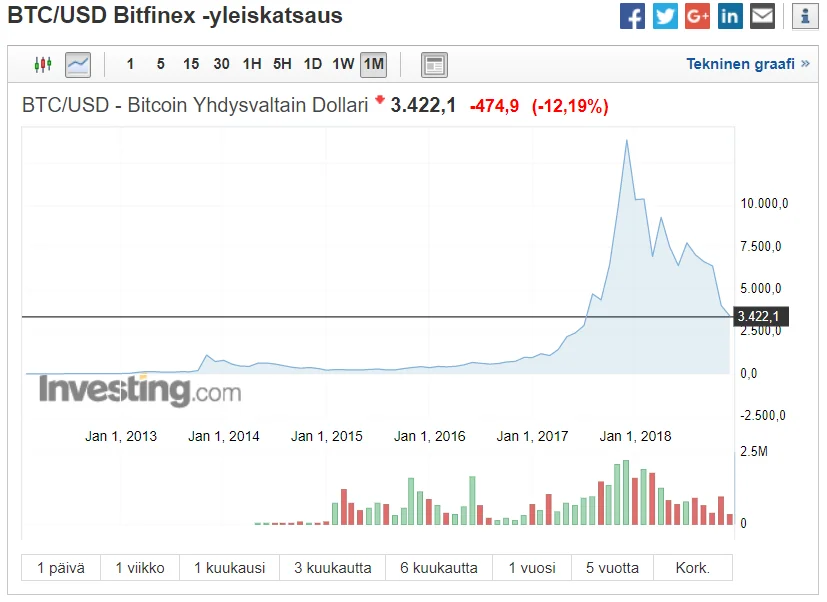The height and width of the screenshot is (602, 827).
Task: Click the user info icon at top right
Action: coord(804,16)
